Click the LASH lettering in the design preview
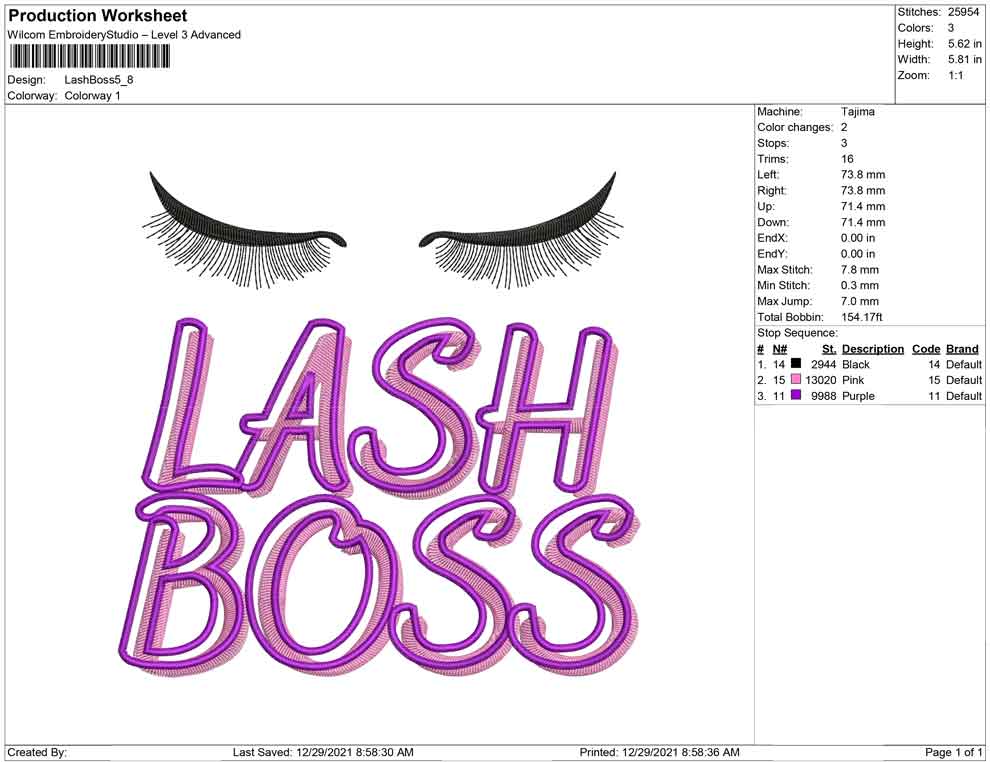The width and height of the screenshot is (990, 762). pos(380,420)
